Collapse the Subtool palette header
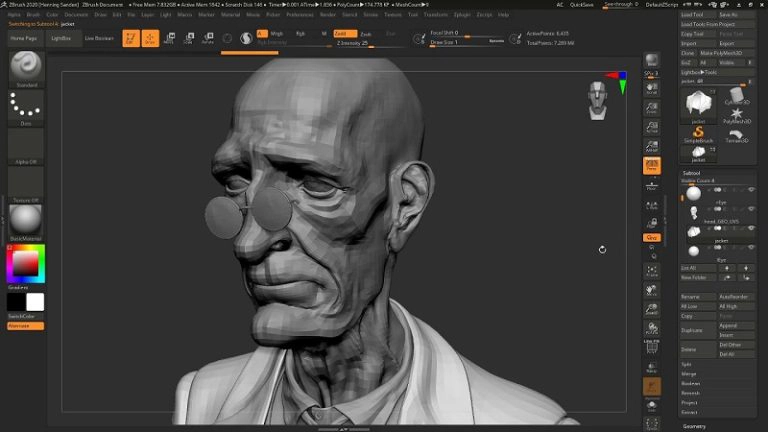The height and width of the screenshot is (432, 768). coord(692,172)
